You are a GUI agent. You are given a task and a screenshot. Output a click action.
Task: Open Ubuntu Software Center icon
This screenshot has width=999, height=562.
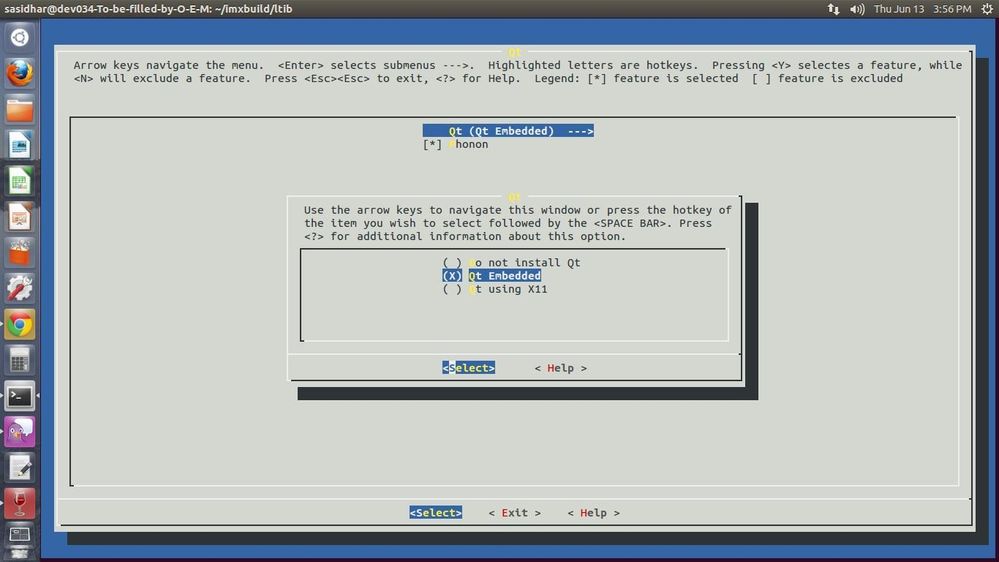coord(19,253)
